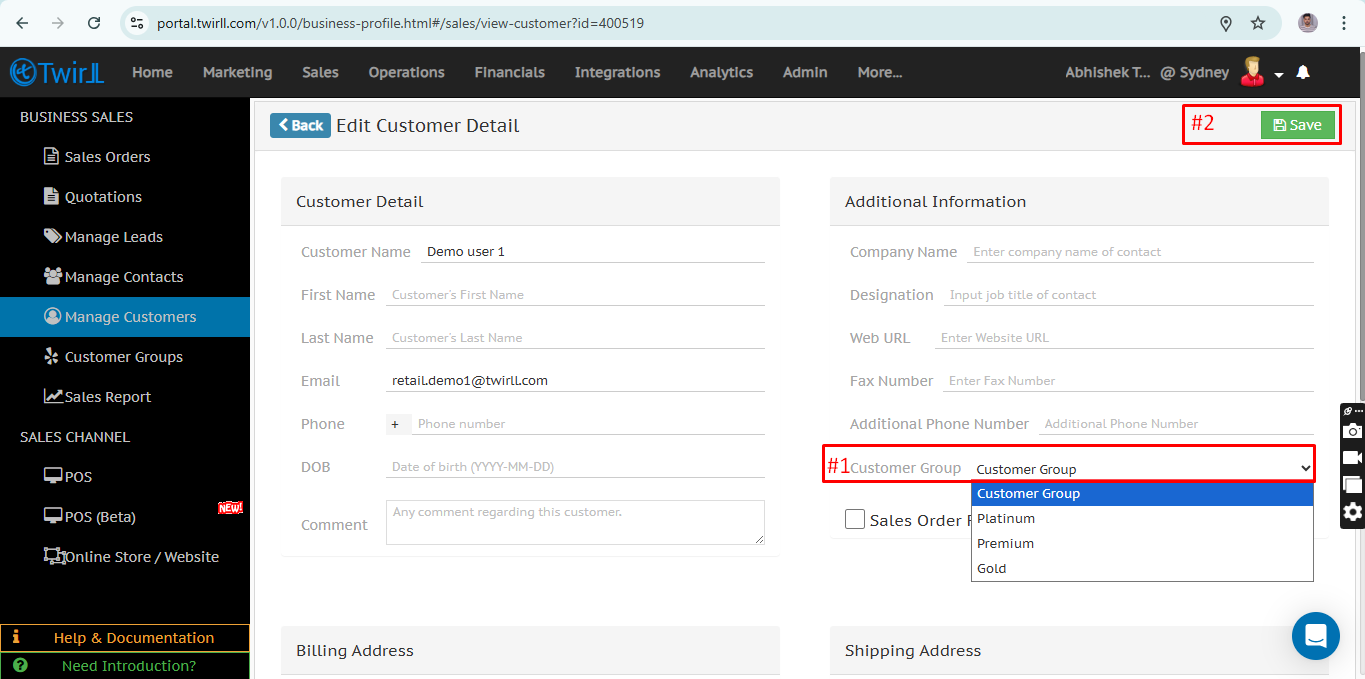This screenshot has height=679, width=1365.
Task: Go to Manage Leads
Action: 113,237
